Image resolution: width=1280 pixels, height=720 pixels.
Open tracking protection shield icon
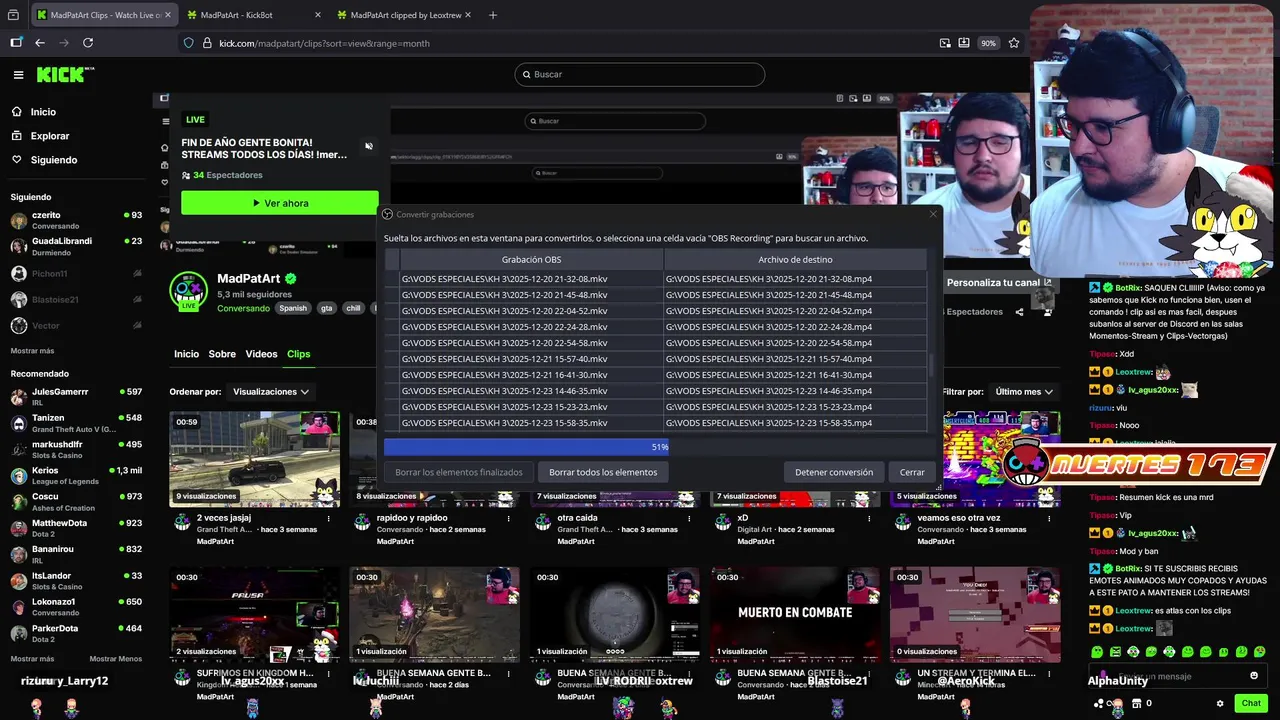(188, 43)
